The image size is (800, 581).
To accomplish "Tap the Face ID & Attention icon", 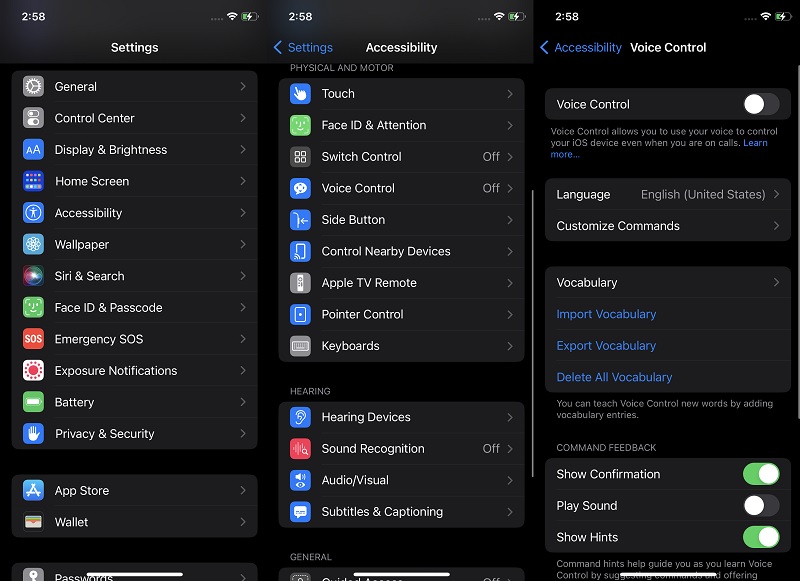I will 301,125.
